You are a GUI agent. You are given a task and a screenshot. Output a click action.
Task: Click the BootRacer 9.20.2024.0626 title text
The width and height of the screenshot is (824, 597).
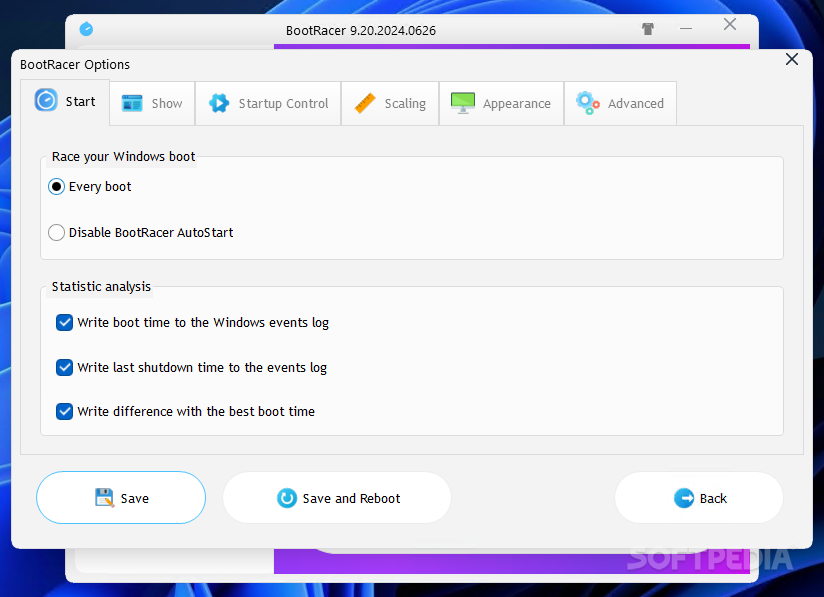pos(361,30)
